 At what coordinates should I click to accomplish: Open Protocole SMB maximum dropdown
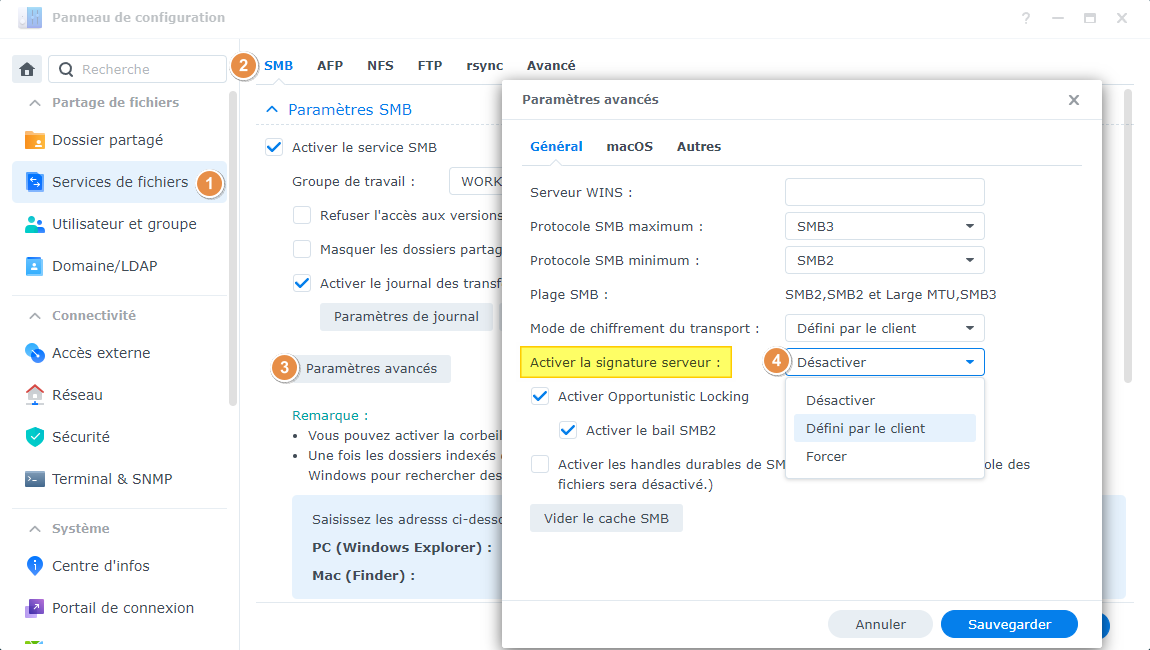click(x=884, y=226)
